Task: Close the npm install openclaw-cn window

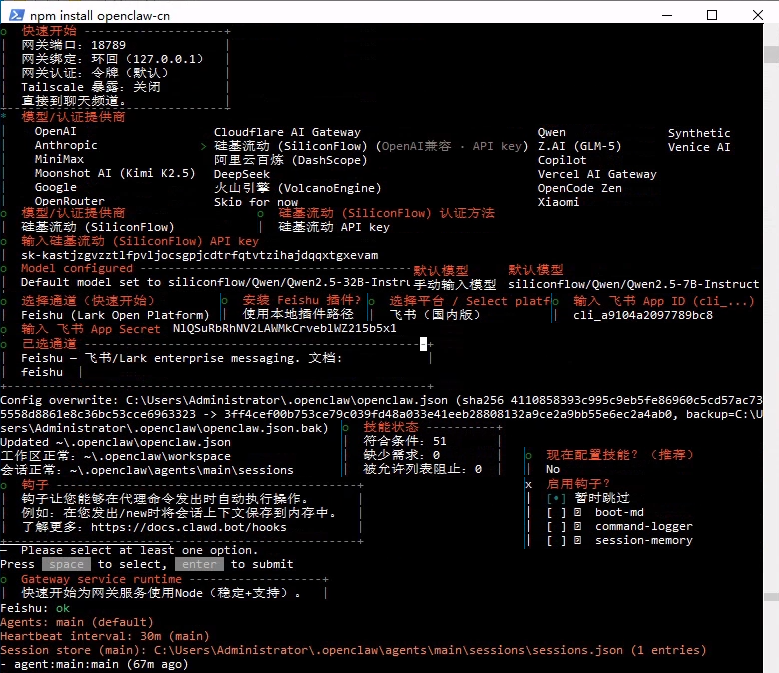Action: pos(758,15)
